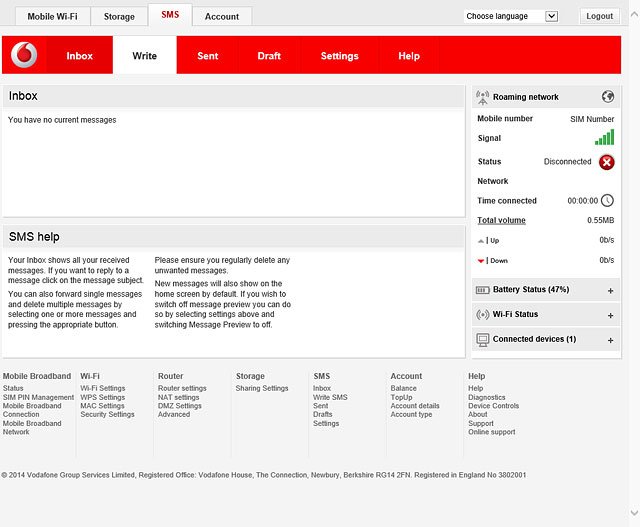The height and width of the screenshot is (527, 640).
Task: Open Account details footer link
Action: point(415,406)
